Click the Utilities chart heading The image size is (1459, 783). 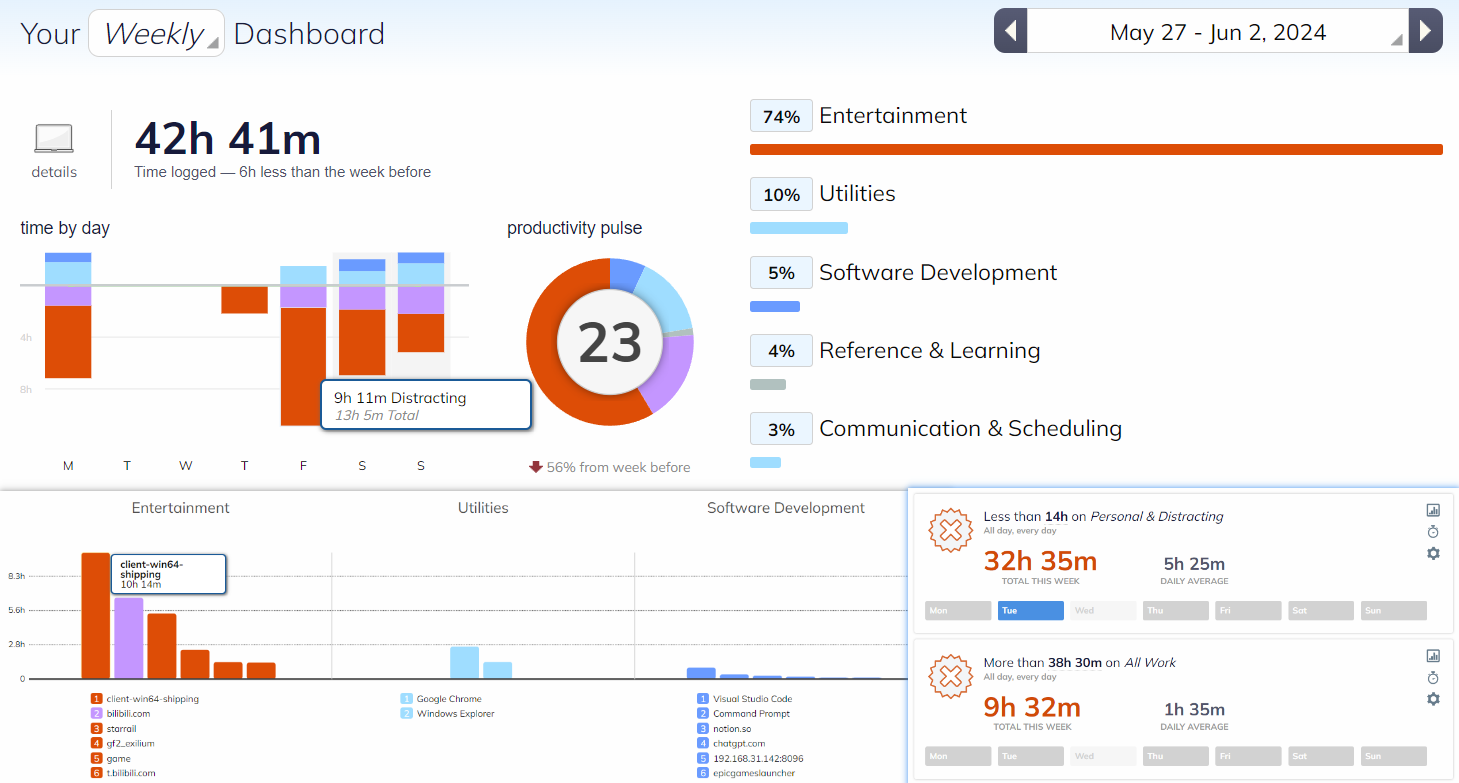(x=483, y=508)
